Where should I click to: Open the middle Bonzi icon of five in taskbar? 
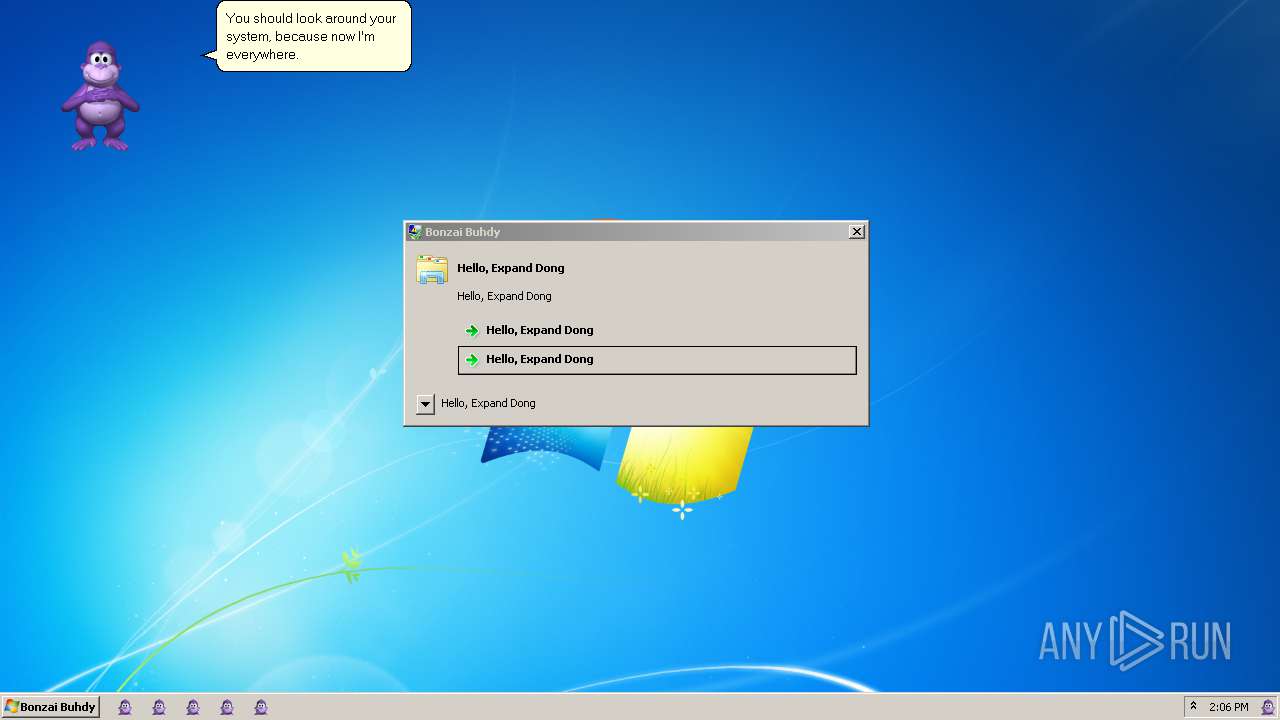point(193,707)
